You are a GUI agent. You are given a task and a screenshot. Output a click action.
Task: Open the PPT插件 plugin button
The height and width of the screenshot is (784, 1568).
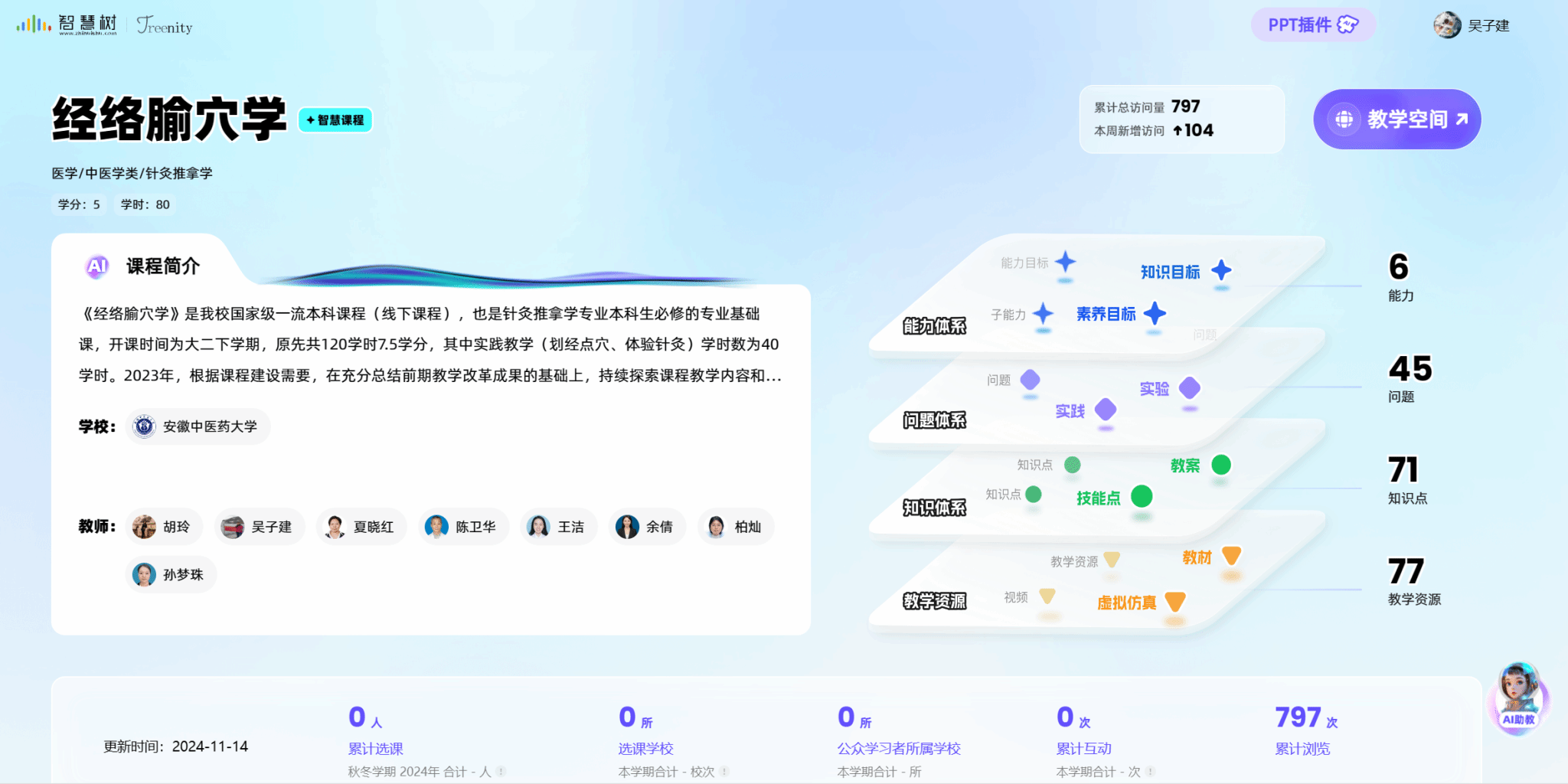[1312, 25]
